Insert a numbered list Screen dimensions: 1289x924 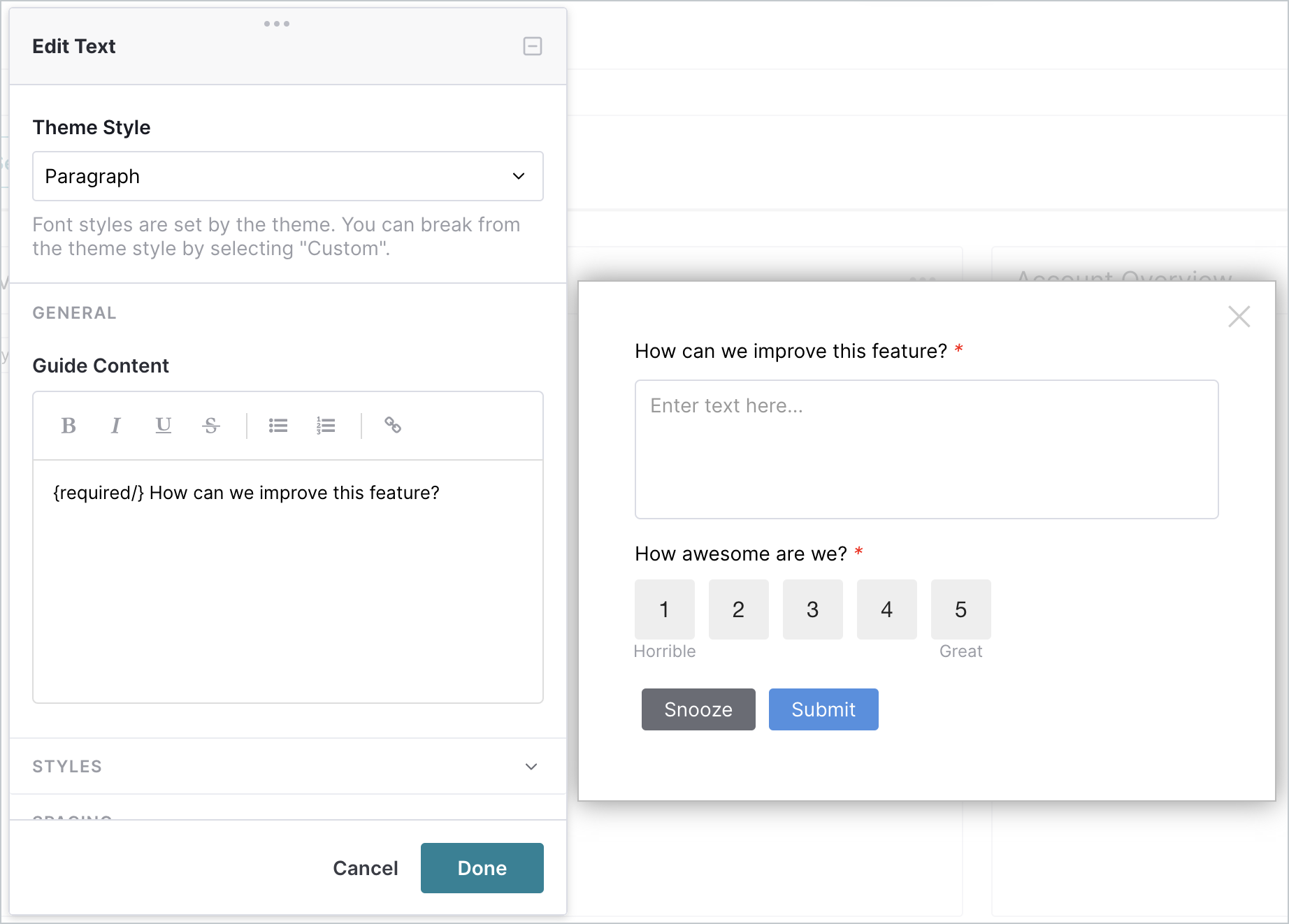pyautogui.click(x=326, y=425)
